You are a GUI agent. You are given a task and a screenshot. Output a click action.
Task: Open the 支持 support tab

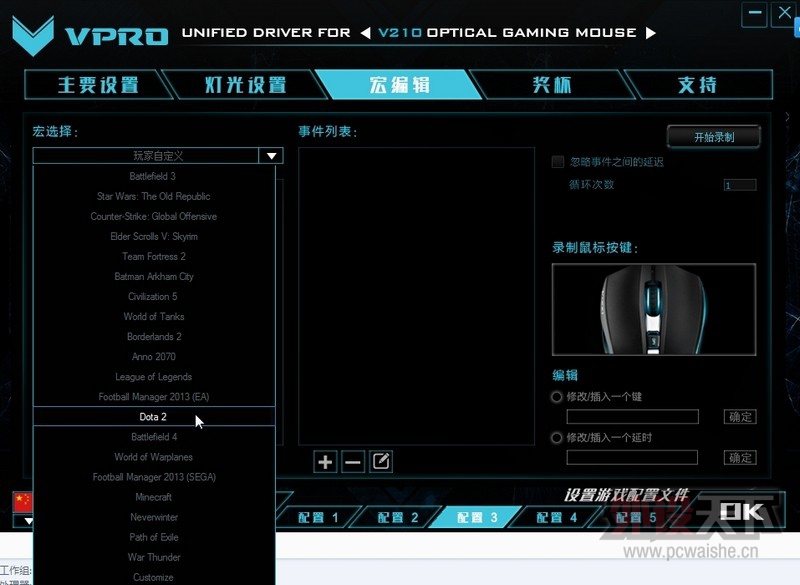[x=697, y=85]
